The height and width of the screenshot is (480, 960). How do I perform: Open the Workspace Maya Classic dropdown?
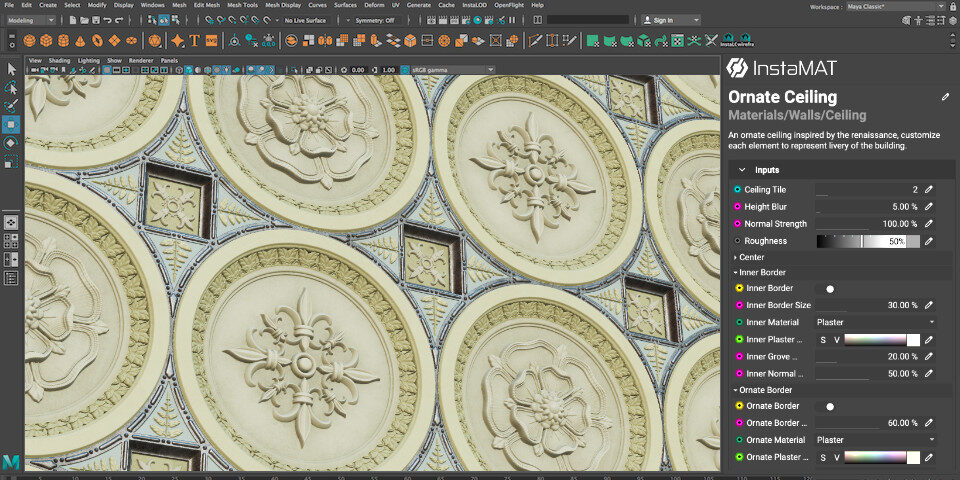pos(896,6)
